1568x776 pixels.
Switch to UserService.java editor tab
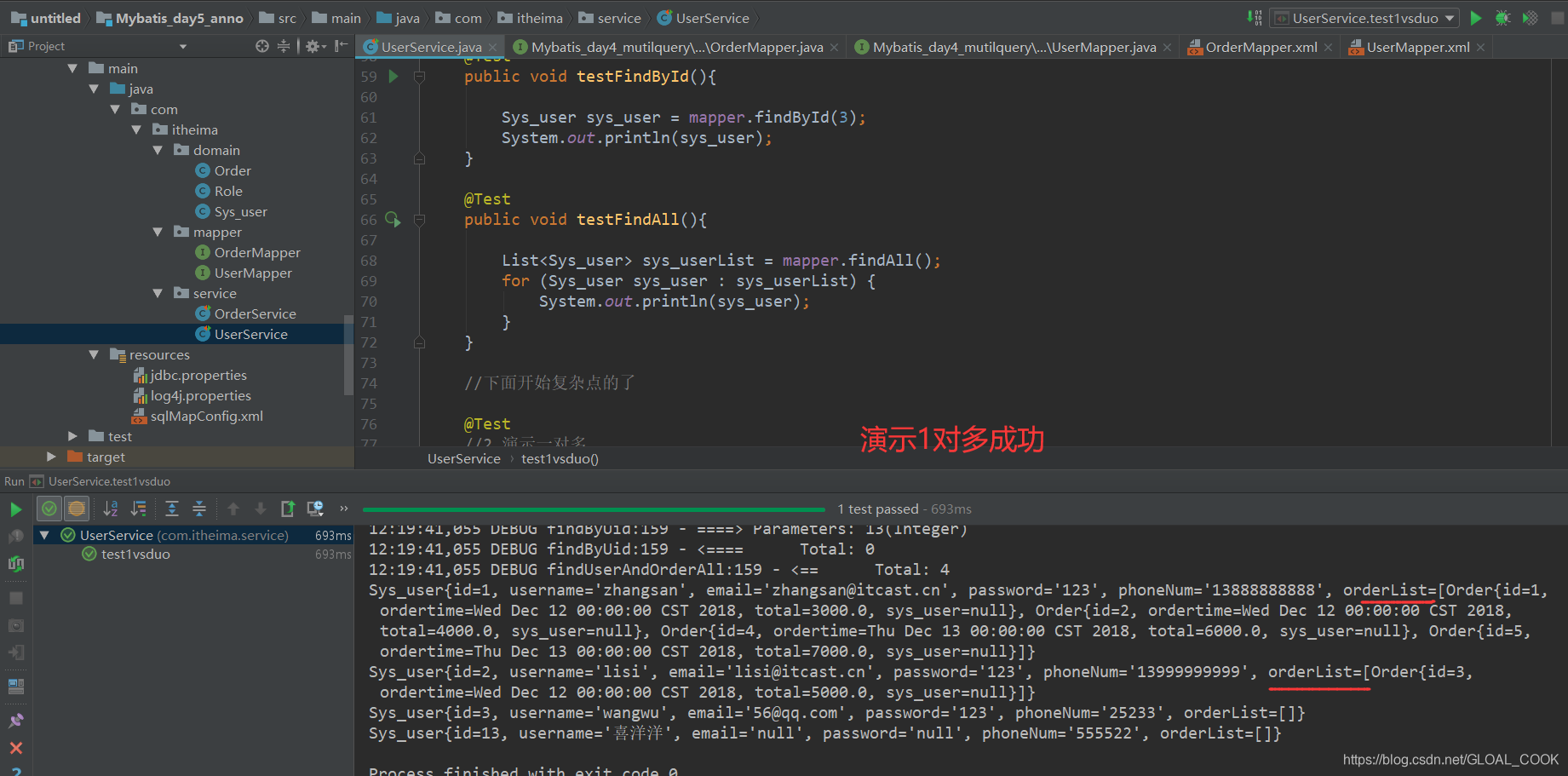431,47
